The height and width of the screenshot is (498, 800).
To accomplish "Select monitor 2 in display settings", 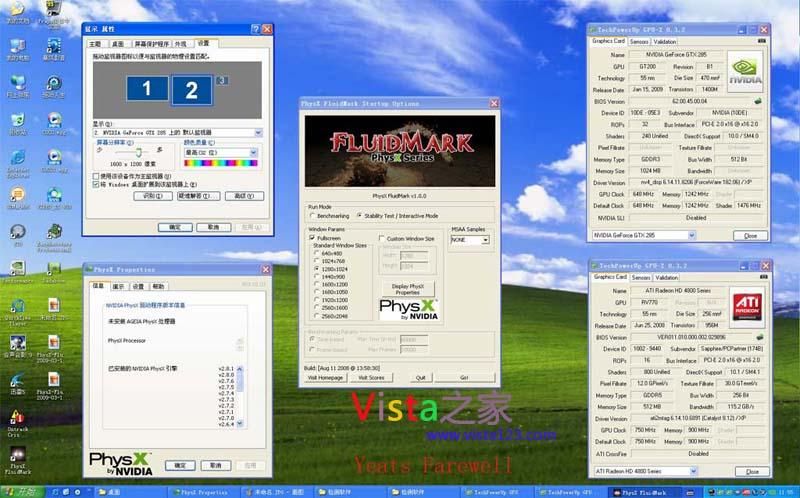I will point(191,90).
